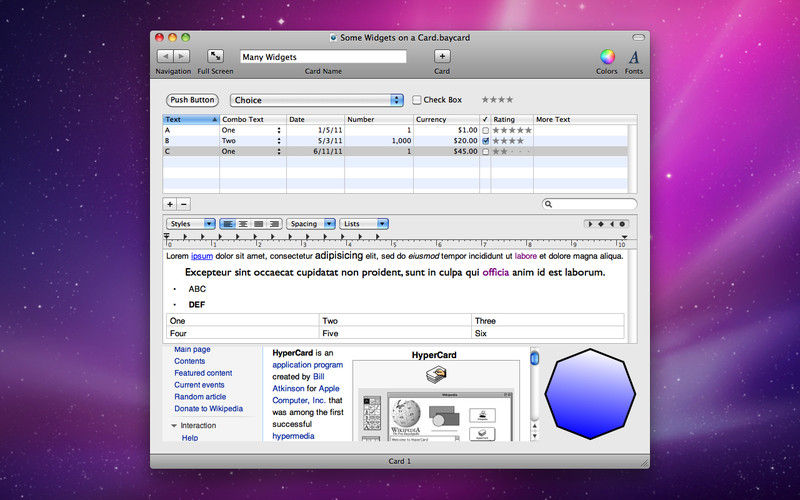This screenshot has width=800, height=500.
Task: Open the Fonts panel
Action: point(634,57)
